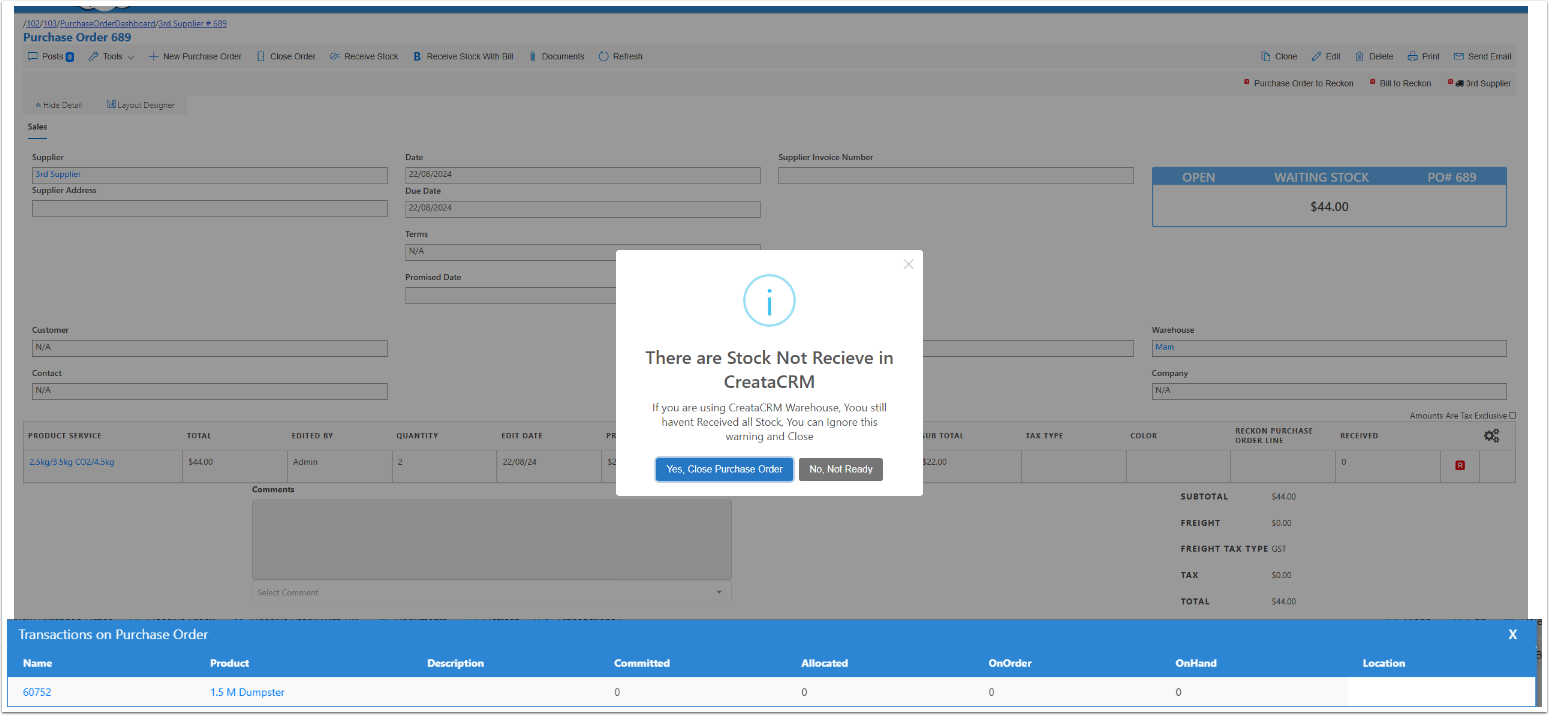Toggle Amounts Are Tax Exclusive checkbox

pos(1512,416)
